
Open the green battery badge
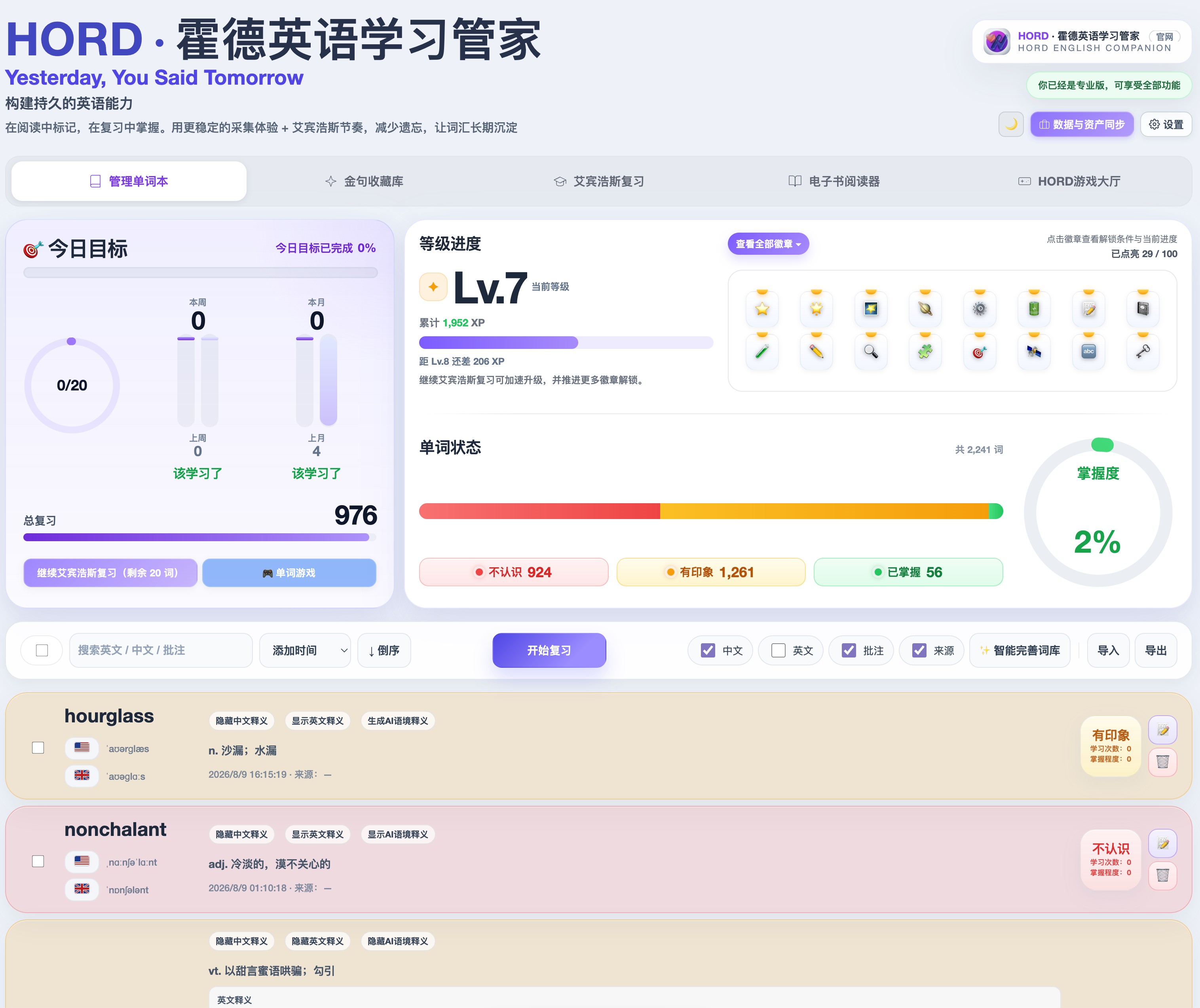pos(1034,309)
